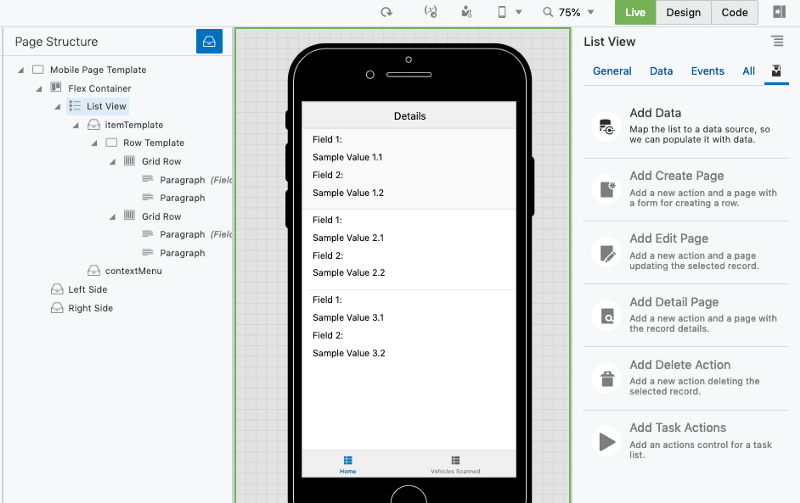Image resolution: width=800 pixels, height=503 pixels.
Task: Open the device type dropdown
Action: point(509,12)
